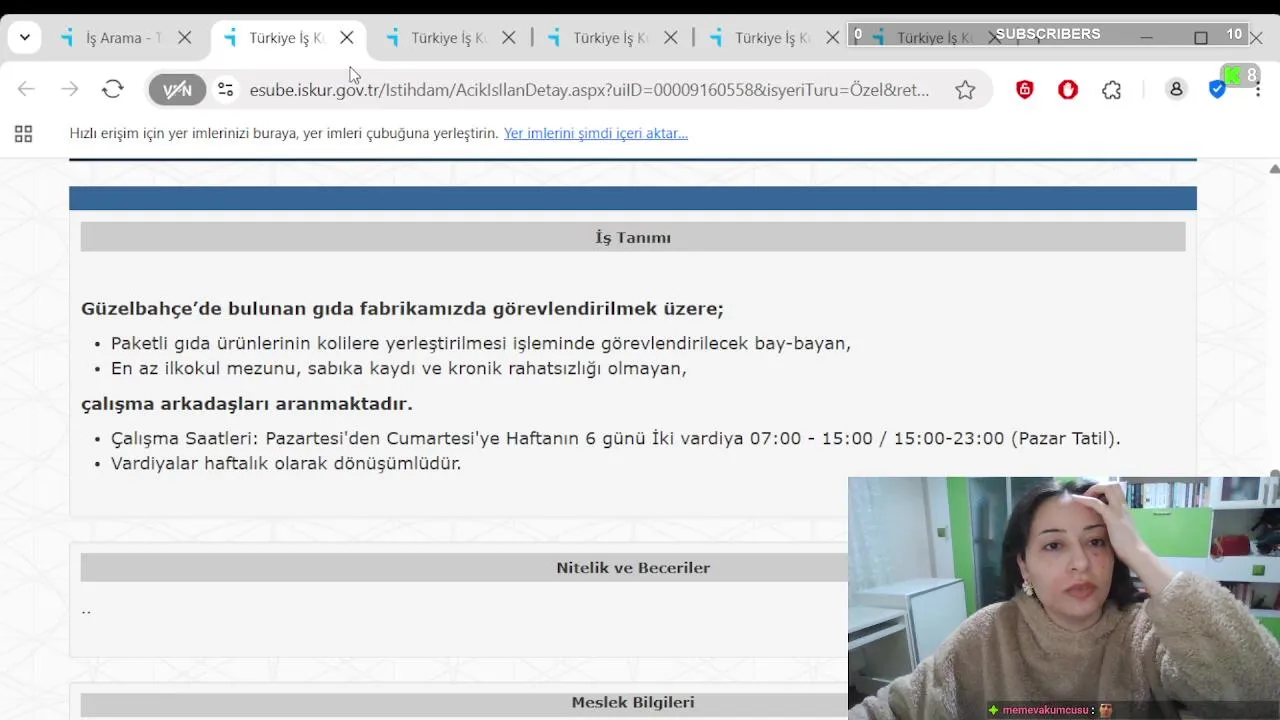
Task: Close the İş Arama tab
Action: click(x=185, y=38)
